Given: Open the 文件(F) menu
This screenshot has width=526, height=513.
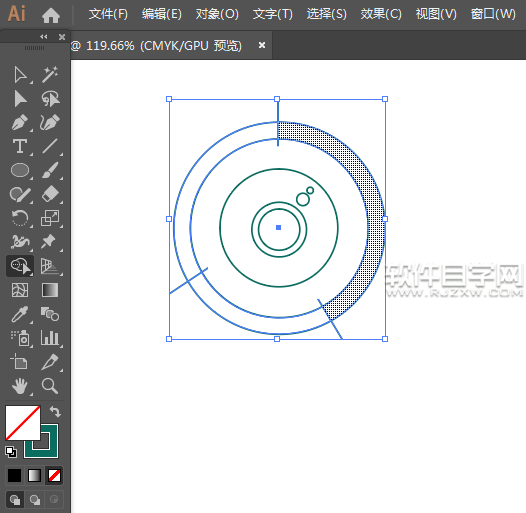Looking at the screenshot, I should point(108,14).
